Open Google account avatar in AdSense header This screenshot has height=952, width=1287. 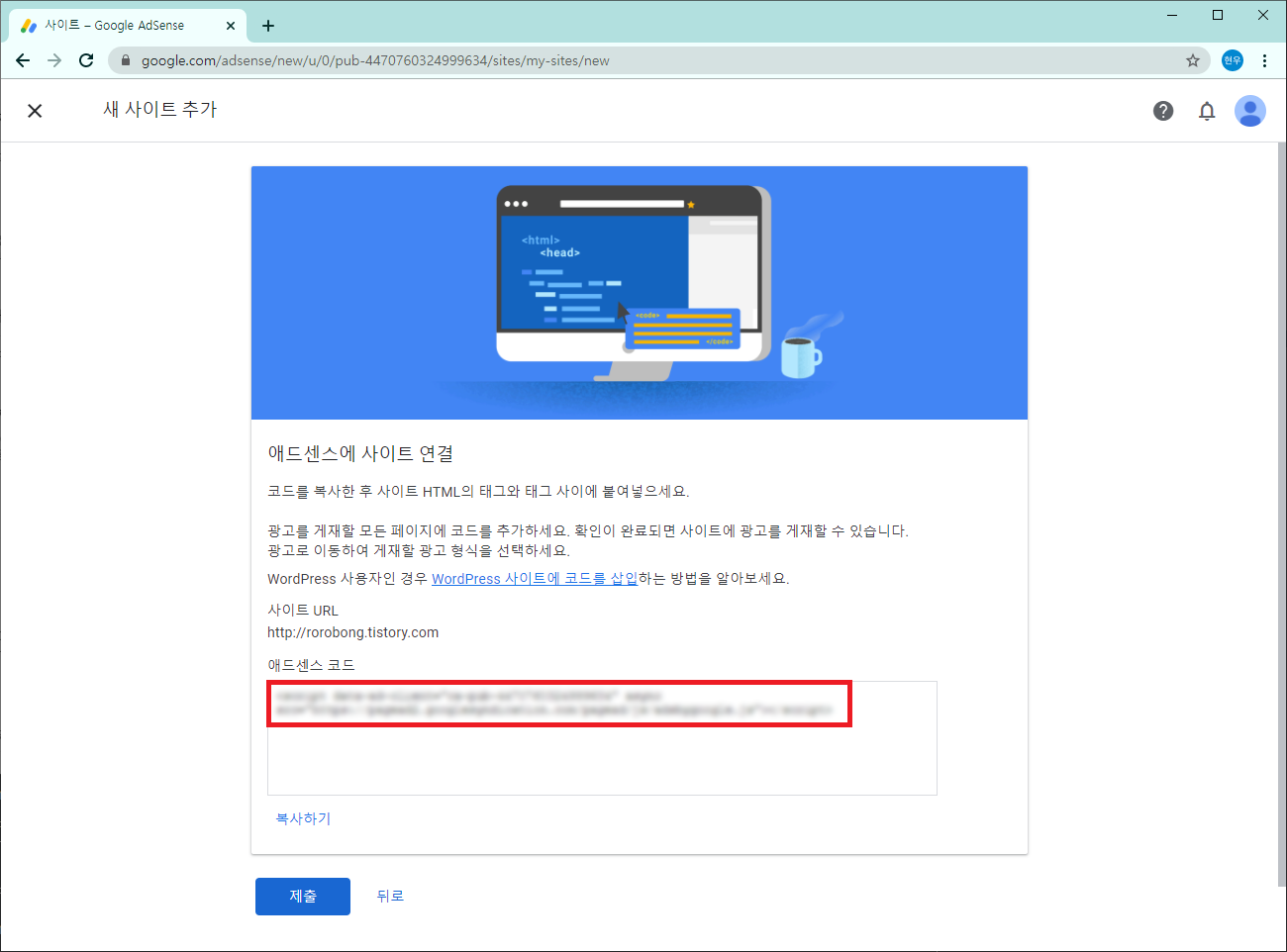tap(1250, 111)
